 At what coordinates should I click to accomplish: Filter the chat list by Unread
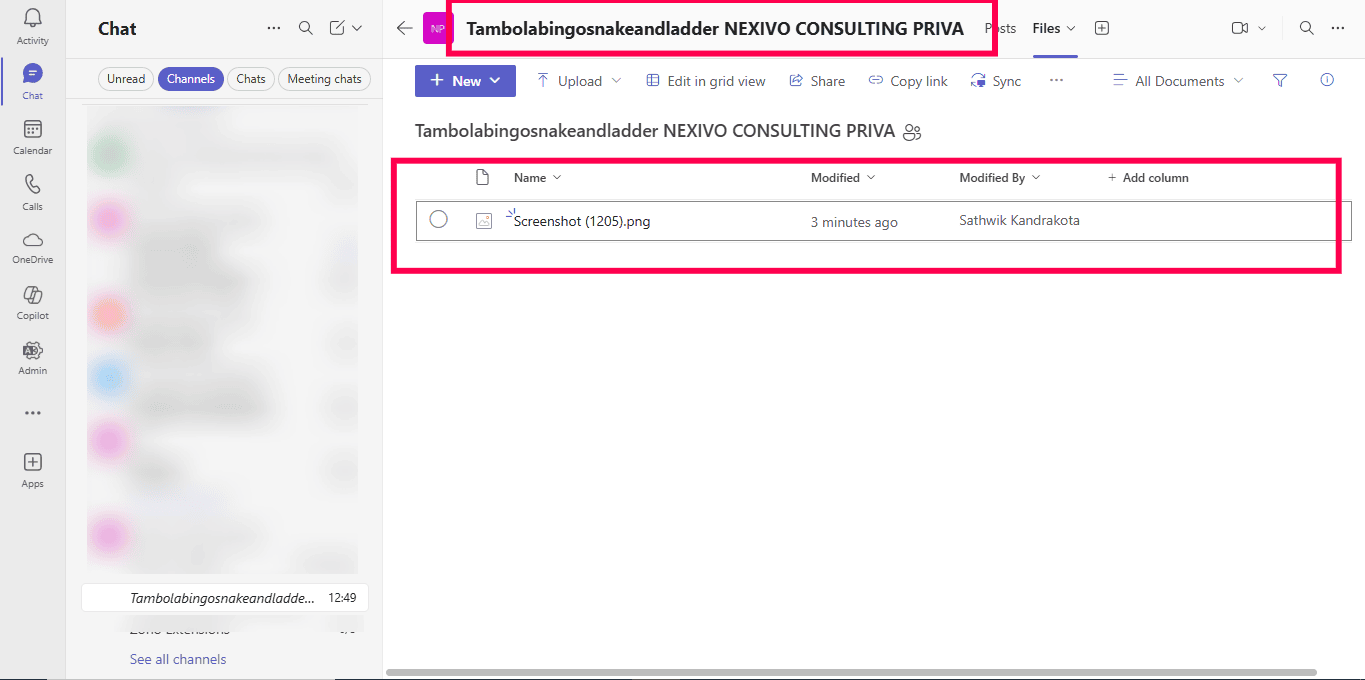coord(126,79)
